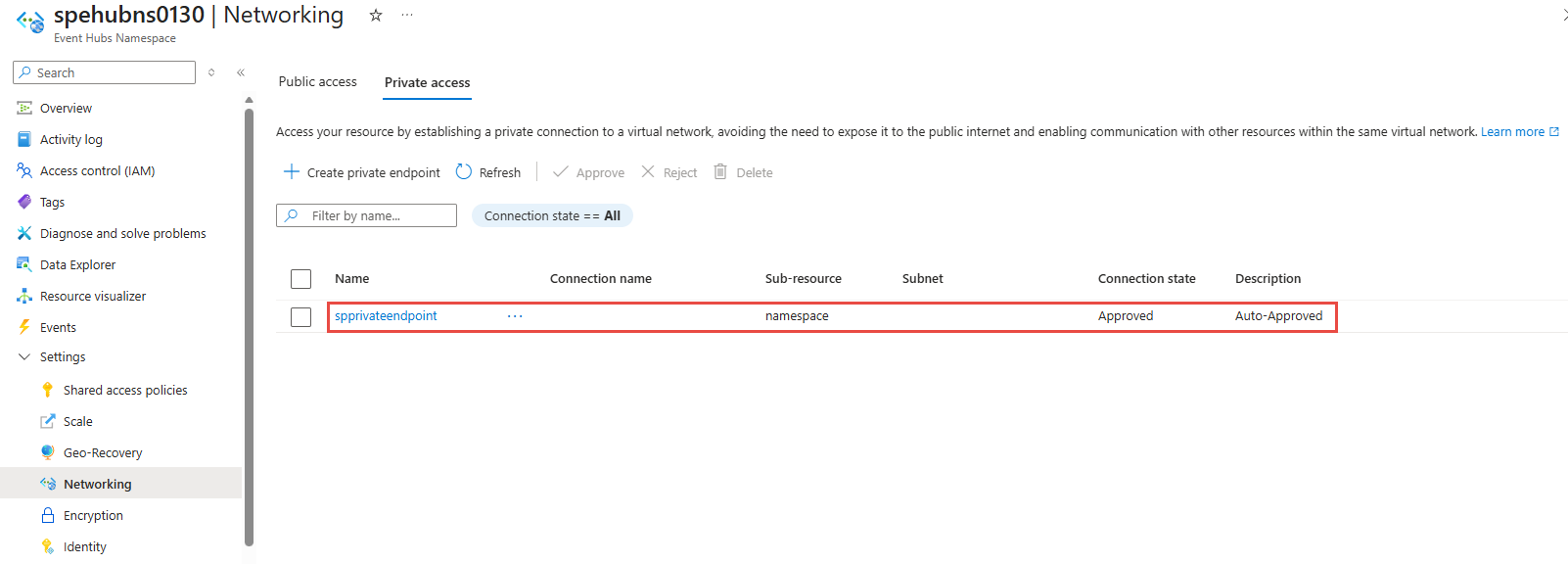Click the plus icon for Create private endpoint
This screenshot has height=564, width=1568.
[291, 171]
